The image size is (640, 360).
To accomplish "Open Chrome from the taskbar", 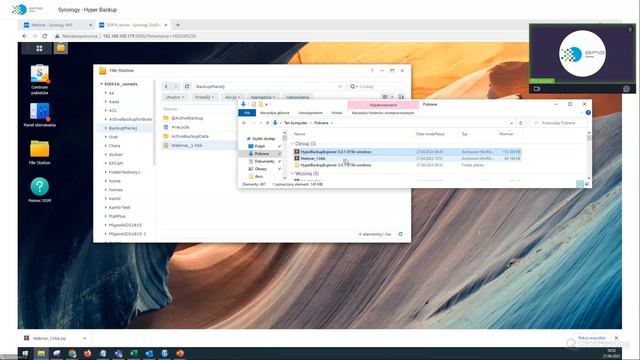I will (x=72, y=353).
